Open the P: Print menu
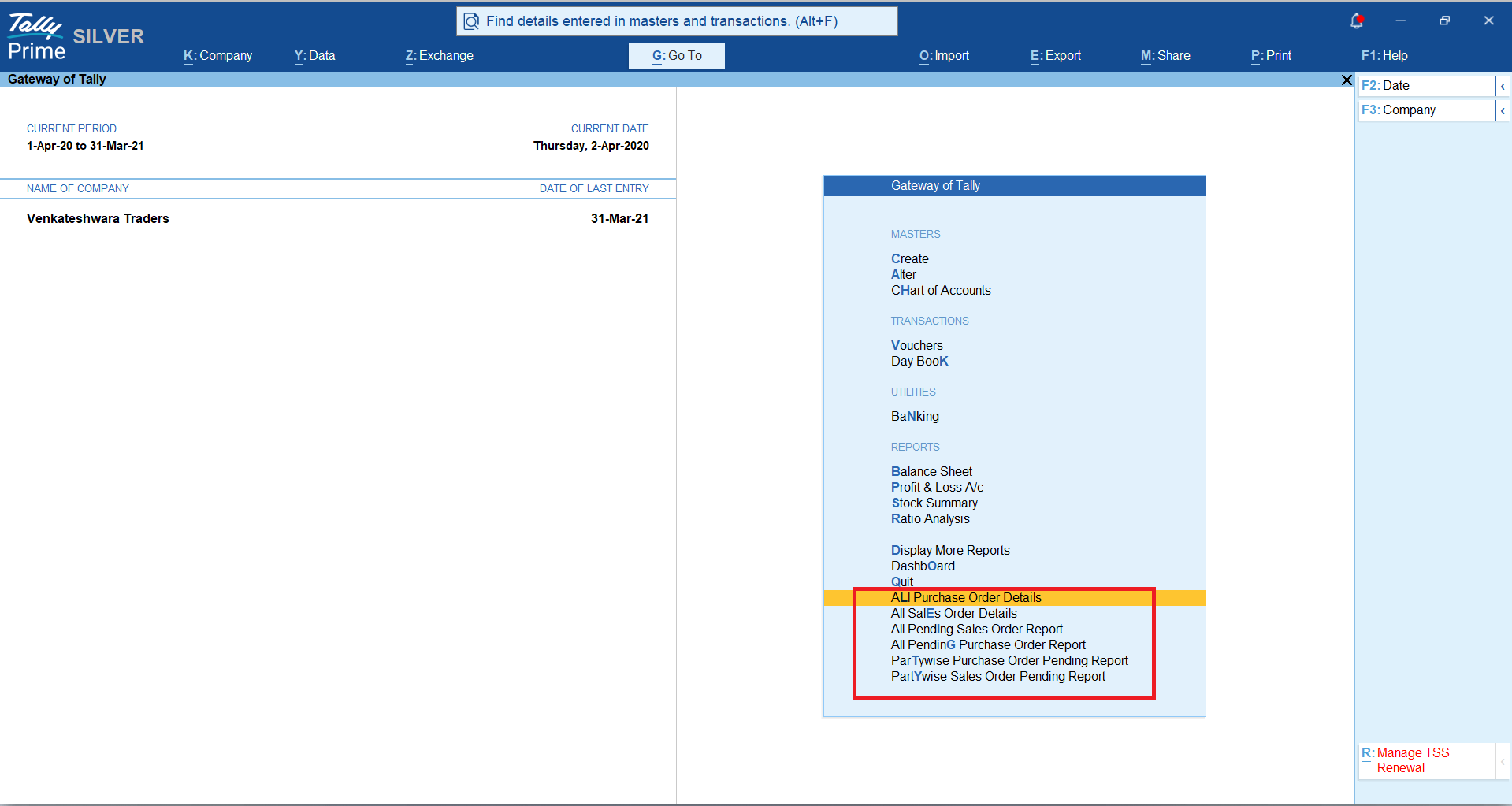Image resolution: width=1512 pixels, height=806 pixels. point(1271,56)
